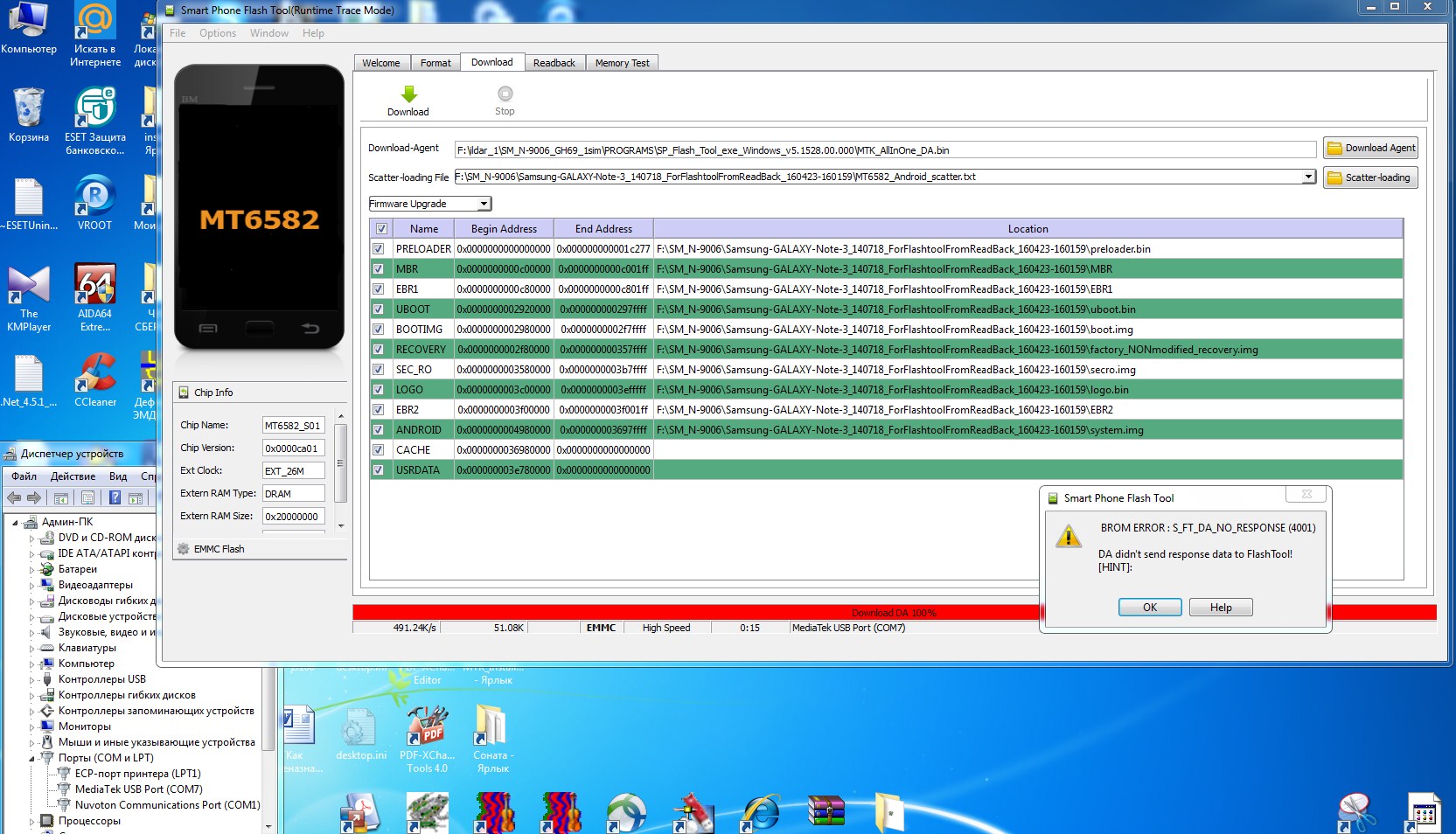
Task: Expand the Scatter-loading File path dropdown
Action: [1308, 177]
